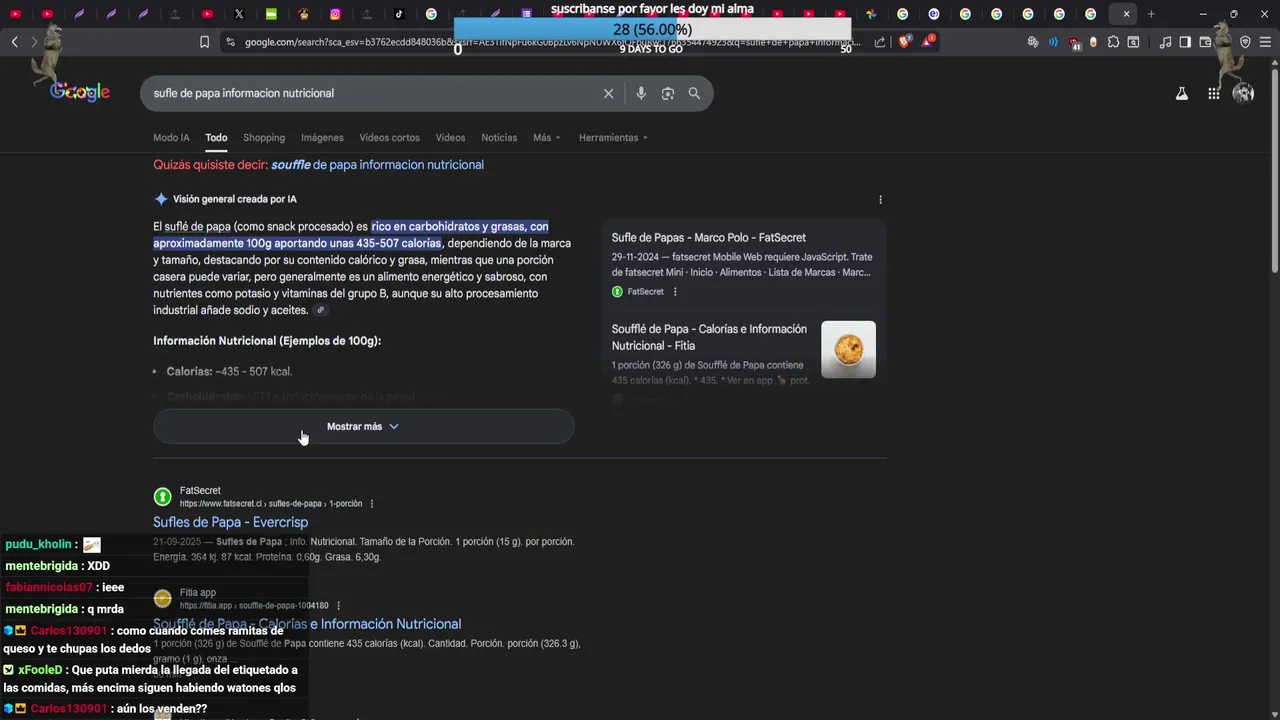Open a new browser tab
The width and height of the screenshot is (1280, 720).
[1151, 14]
